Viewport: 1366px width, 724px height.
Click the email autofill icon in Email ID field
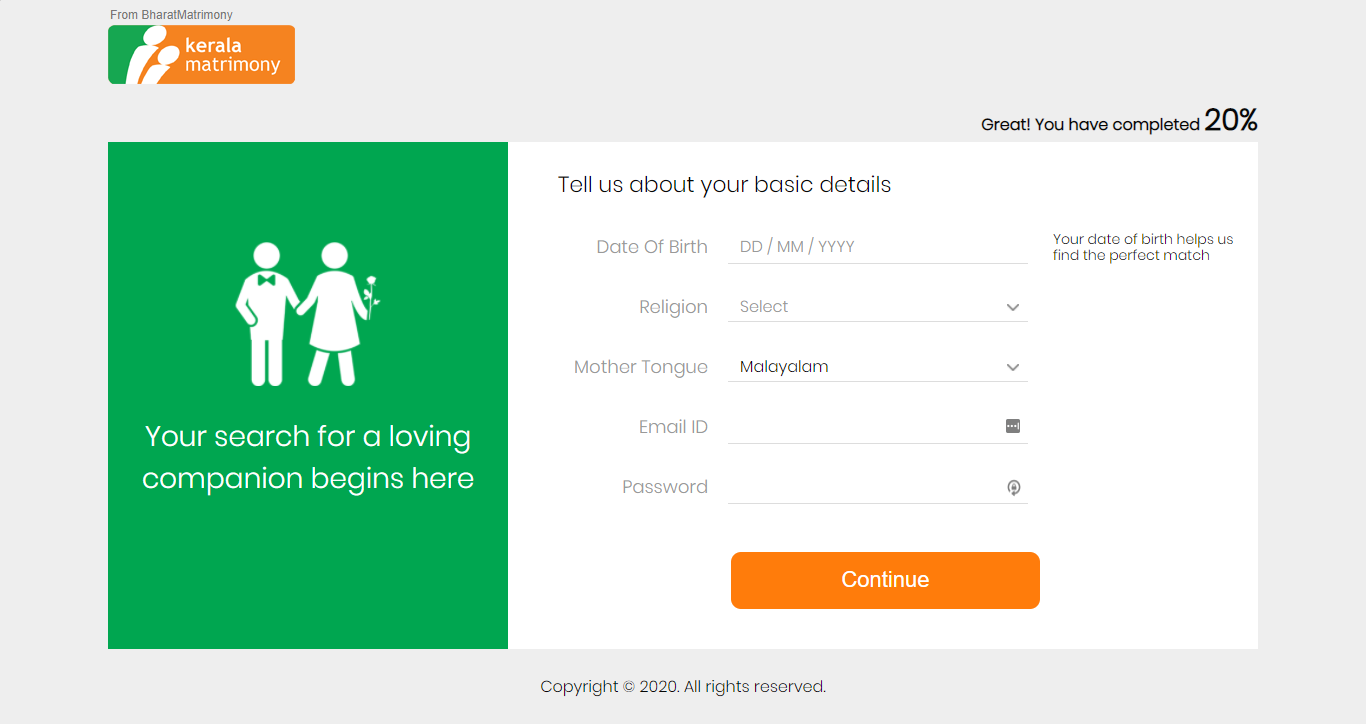(1012, 427)
